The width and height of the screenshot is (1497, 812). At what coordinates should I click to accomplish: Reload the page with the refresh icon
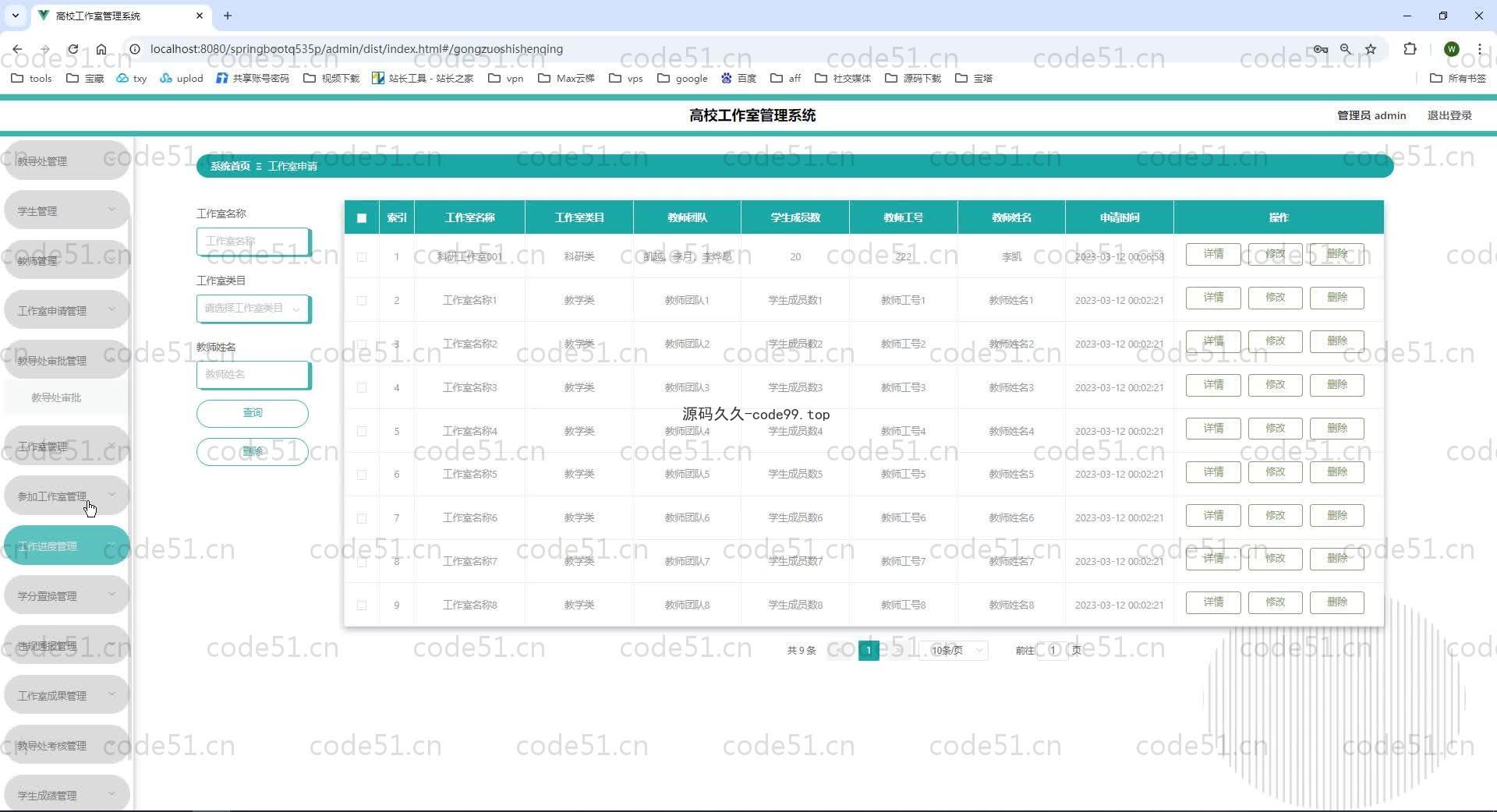pyautogui.click(x=73, y=49)
